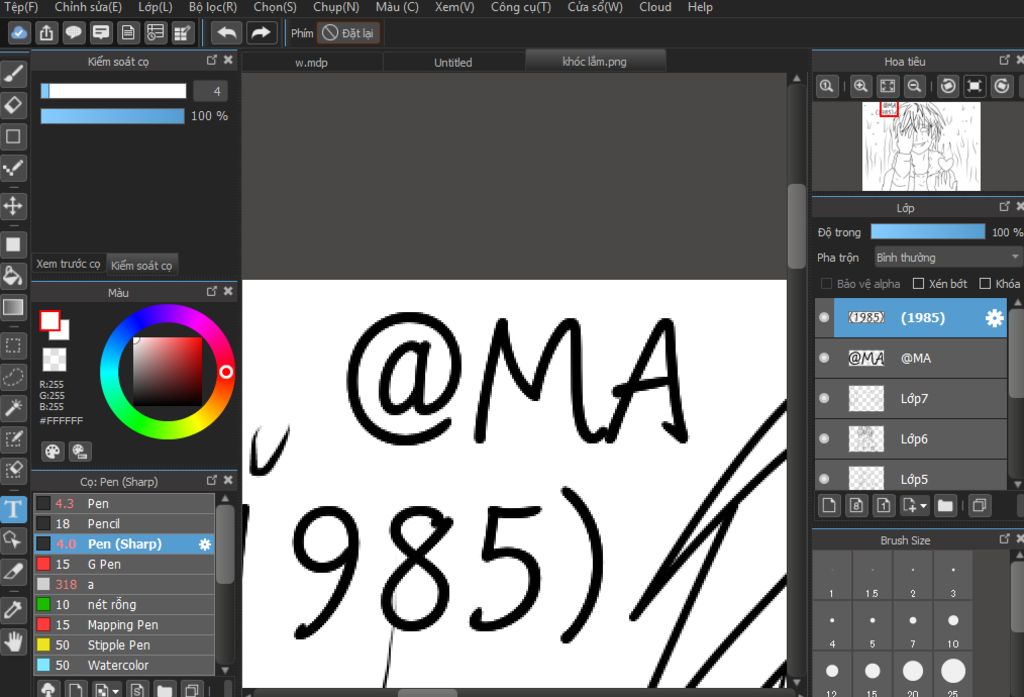Select the Hand pan tool
The image size is (1024, 697).
pos(14,641)
